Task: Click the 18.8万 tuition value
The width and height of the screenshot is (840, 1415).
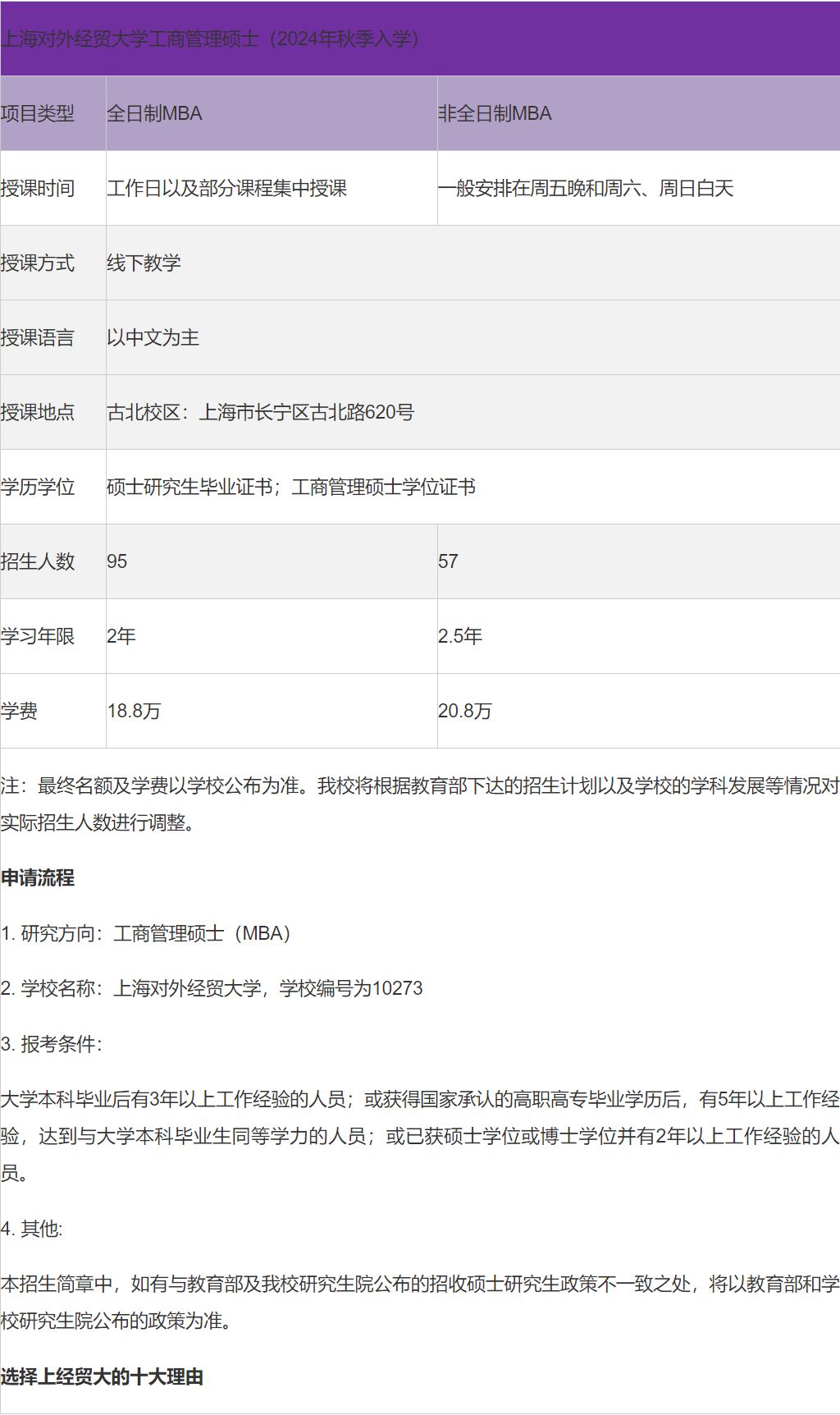Action: click(x=134, y=711)
